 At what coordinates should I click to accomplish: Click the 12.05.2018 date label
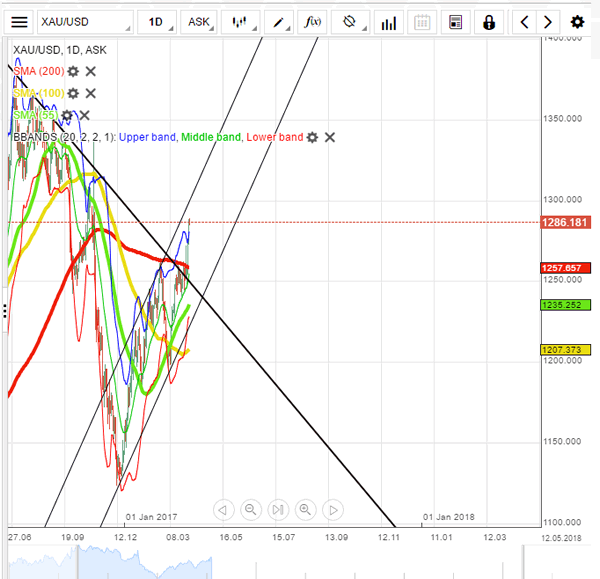(x=561, y=538)
